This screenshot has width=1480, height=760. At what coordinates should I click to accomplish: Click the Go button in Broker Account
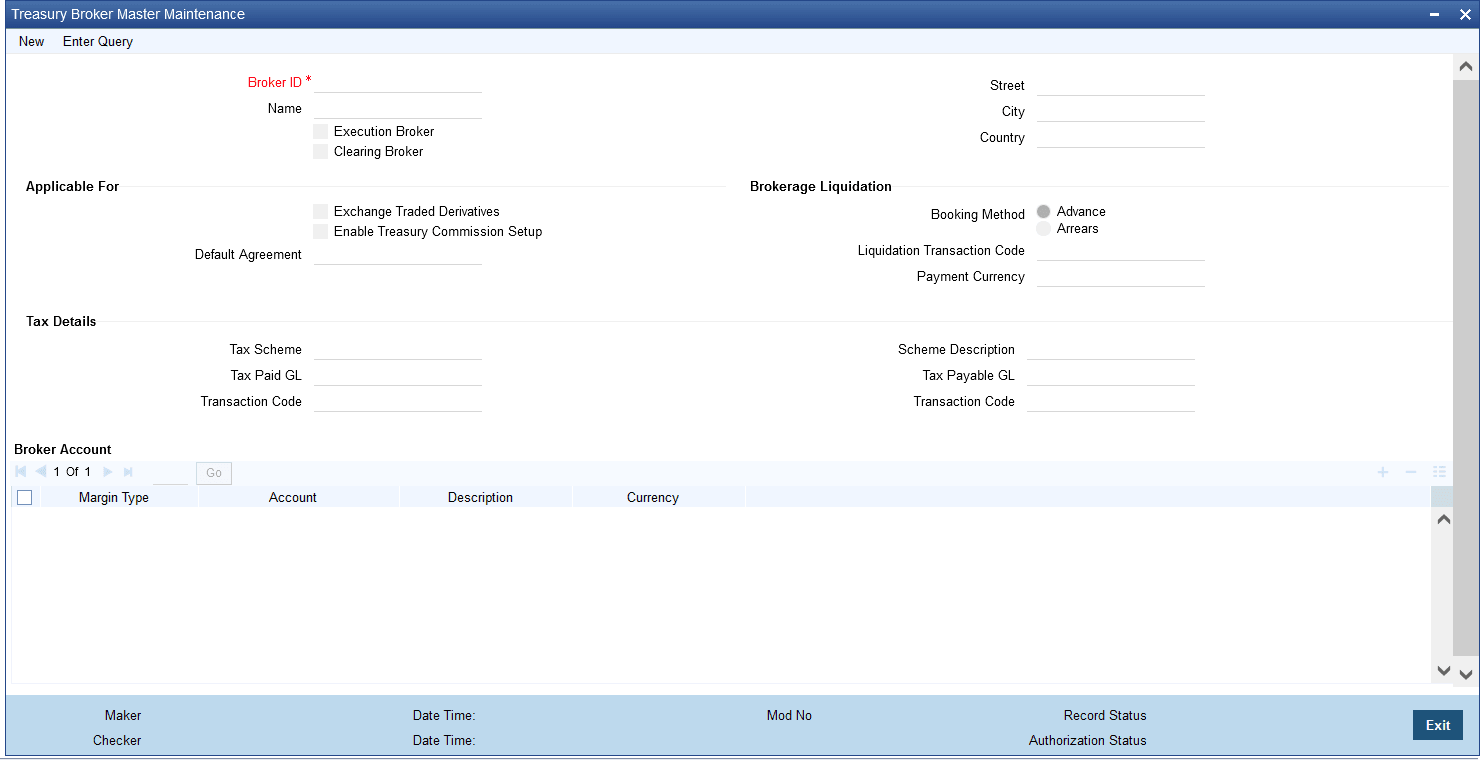(x=214, y=473)
